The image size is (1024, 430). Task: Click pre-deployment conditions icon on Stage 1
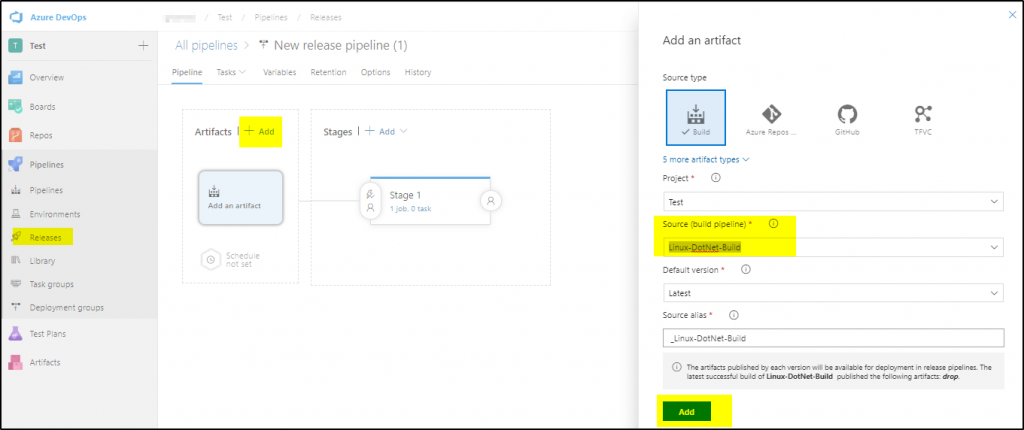371,200
